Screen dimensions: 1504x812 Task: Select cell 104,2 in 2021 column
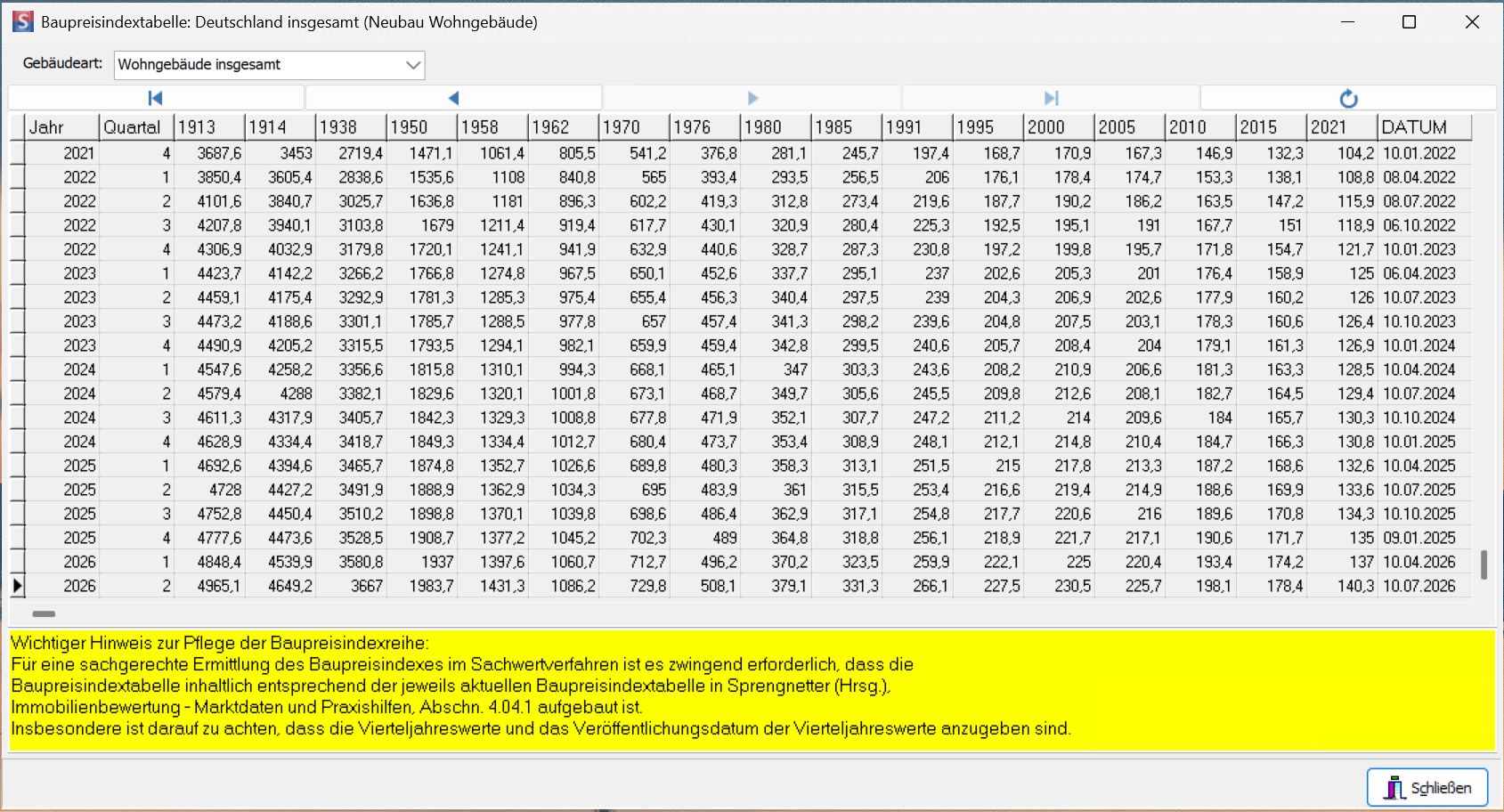coord(1342,153)
